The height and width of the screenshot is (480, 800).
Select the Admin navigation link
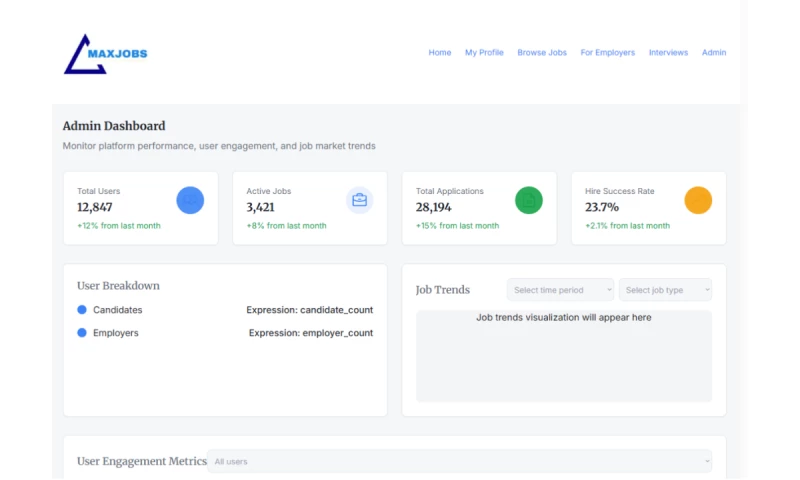[714, 53]
